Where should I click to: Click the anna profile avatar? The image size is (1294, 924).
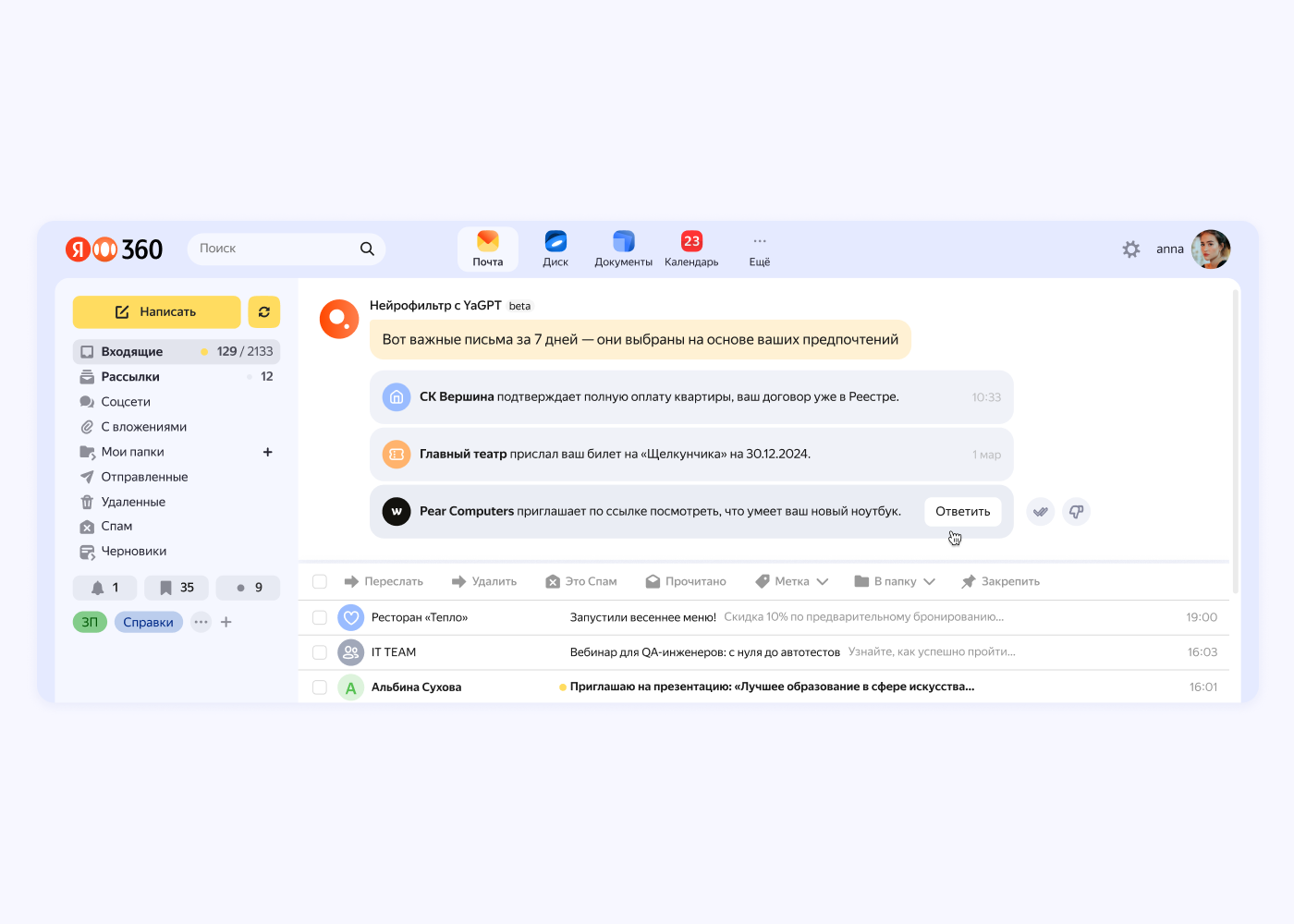click(1211, 249)
